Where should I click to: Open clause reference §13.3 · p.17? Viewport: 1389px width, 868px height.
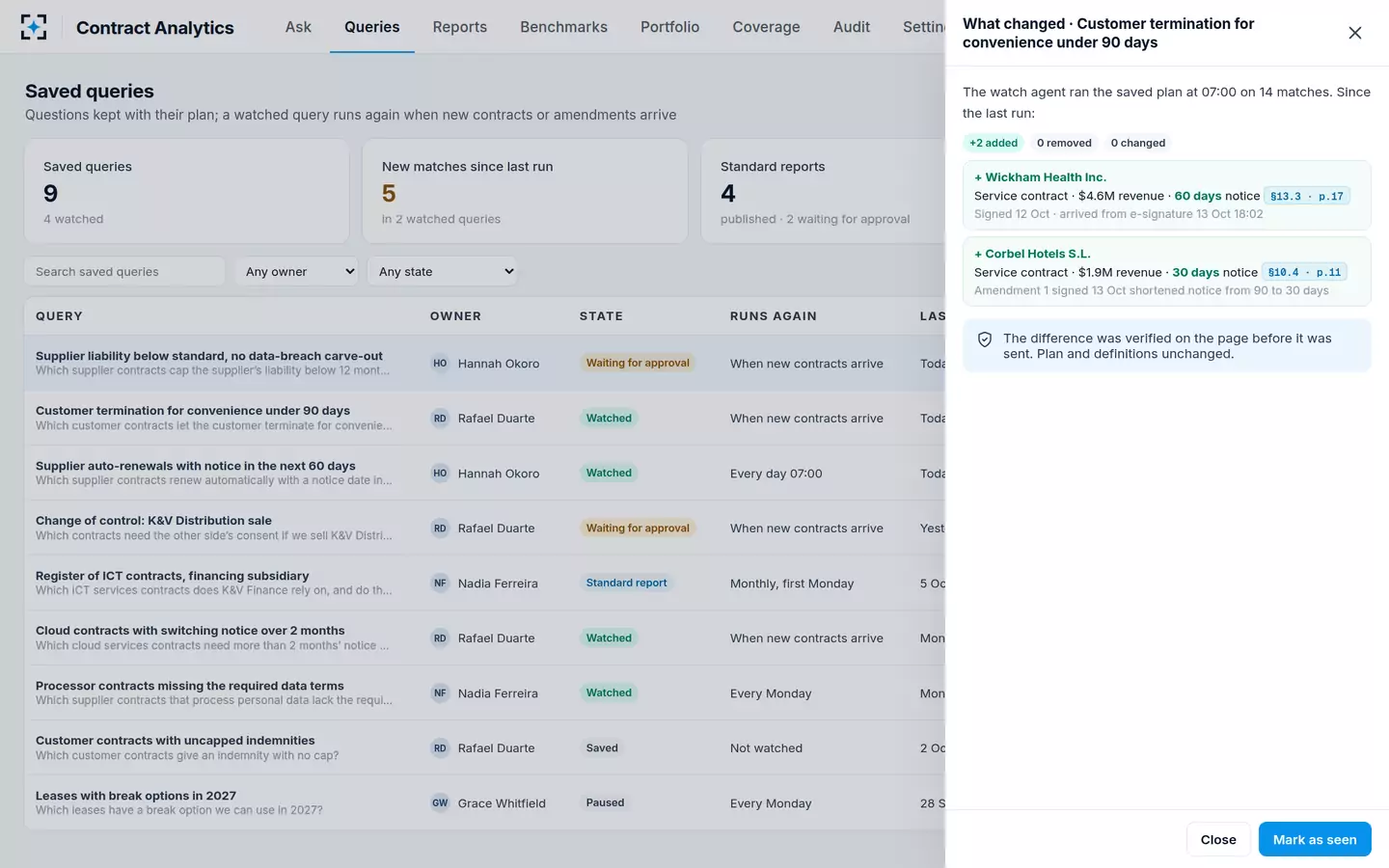[1307, 196]
